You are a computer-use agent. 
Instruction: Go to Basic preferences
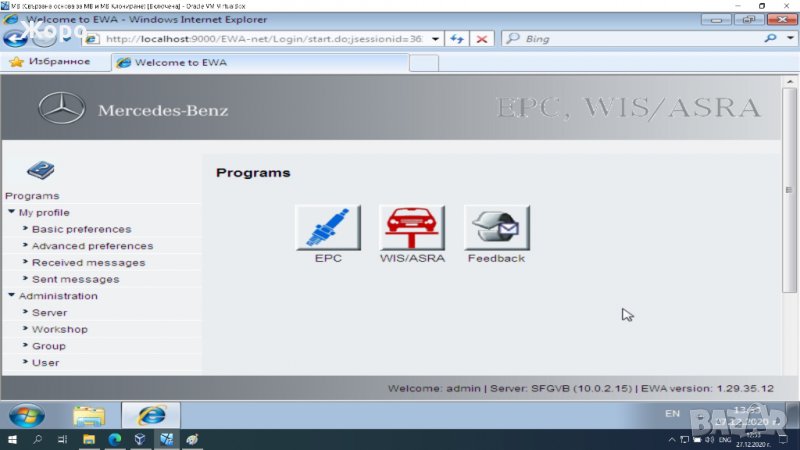coord(81,229)
